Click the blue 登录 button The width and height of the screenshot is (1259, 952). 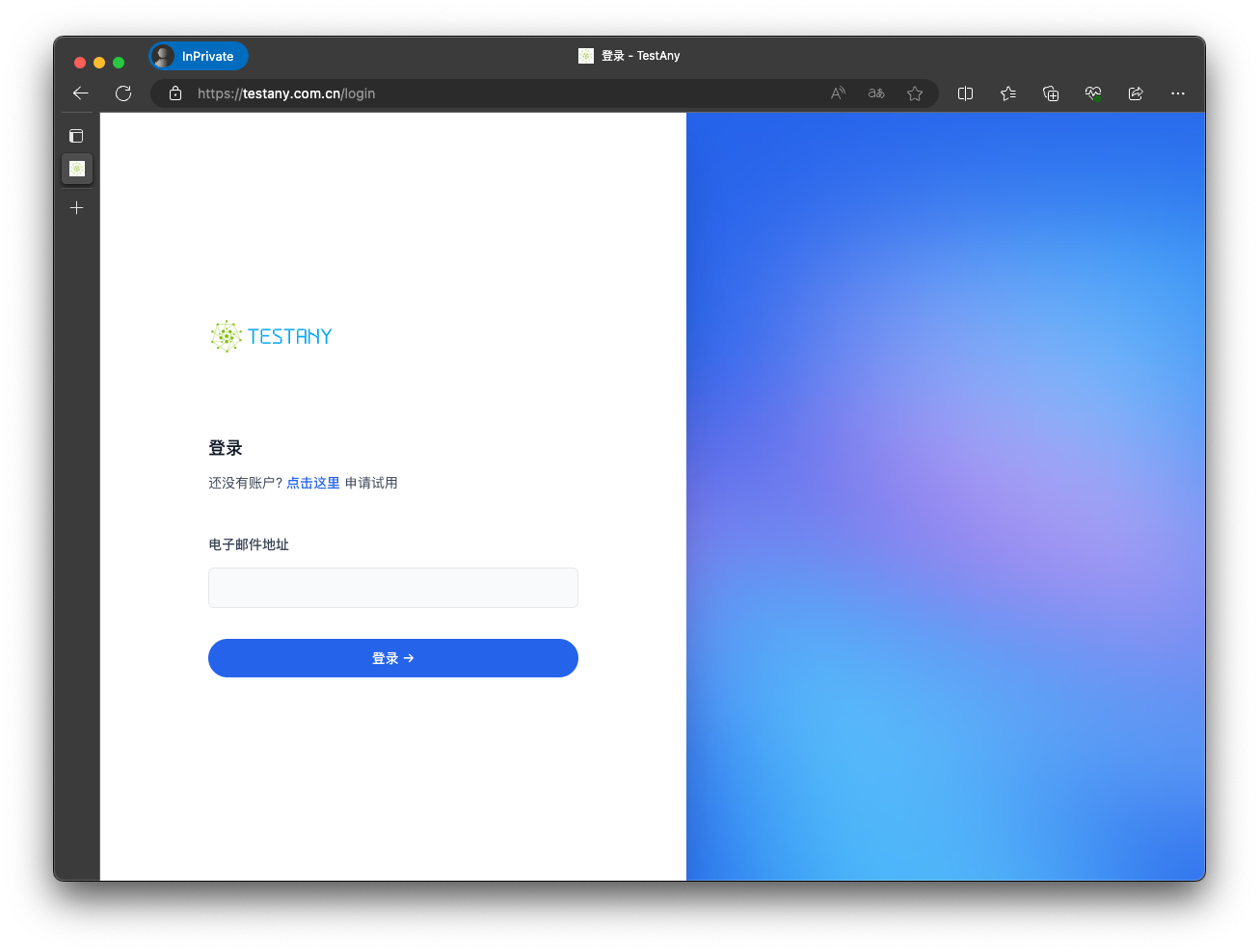point(393,658)
